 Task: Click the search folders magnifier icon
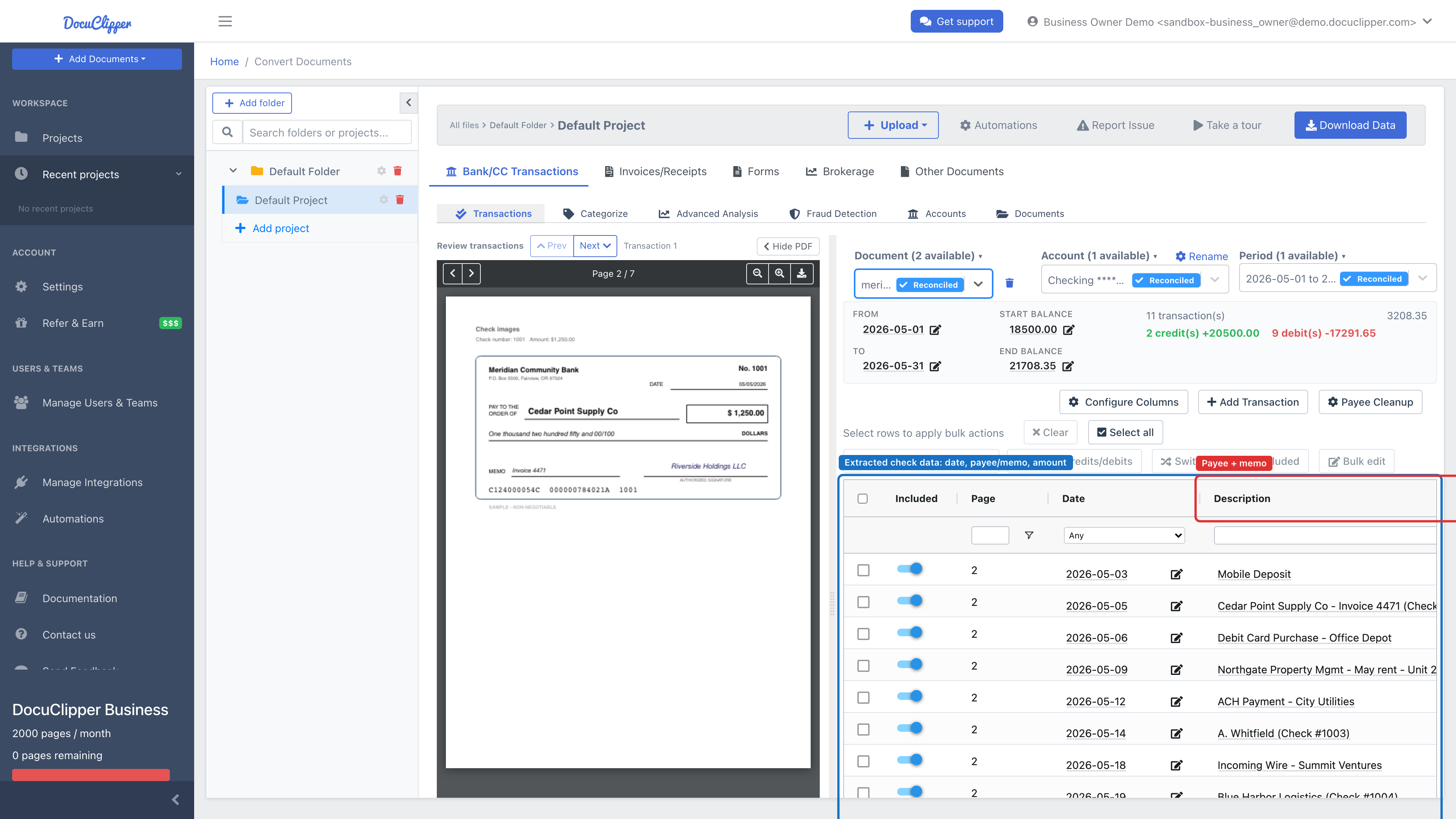click(x=227, y=132)
